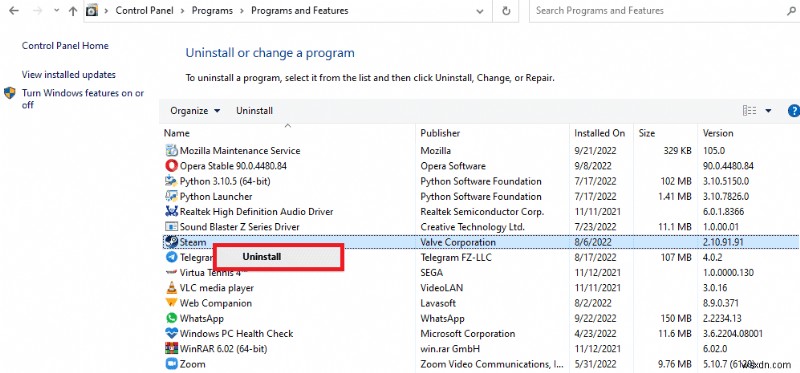Viewport: 800px width, 373px height.
Task: Click the Opera Stable program icon
Action: (171, 166)
